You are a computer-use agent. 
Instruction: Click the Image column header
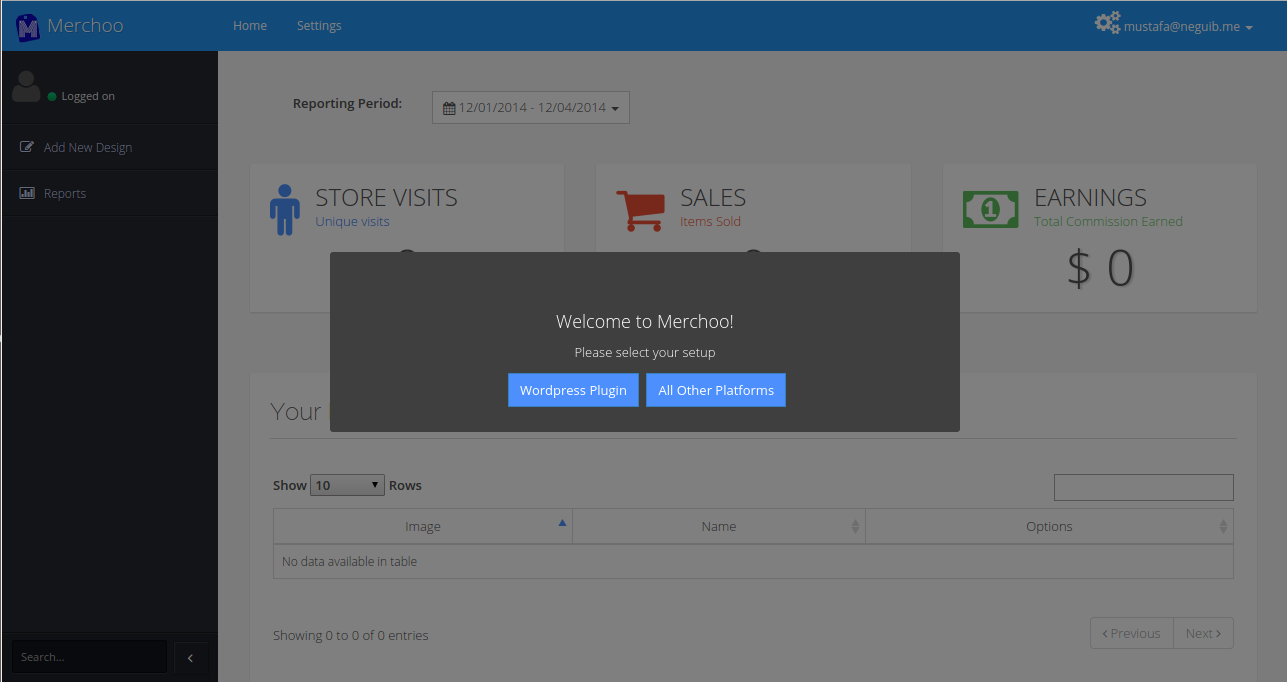pos(423,526)
